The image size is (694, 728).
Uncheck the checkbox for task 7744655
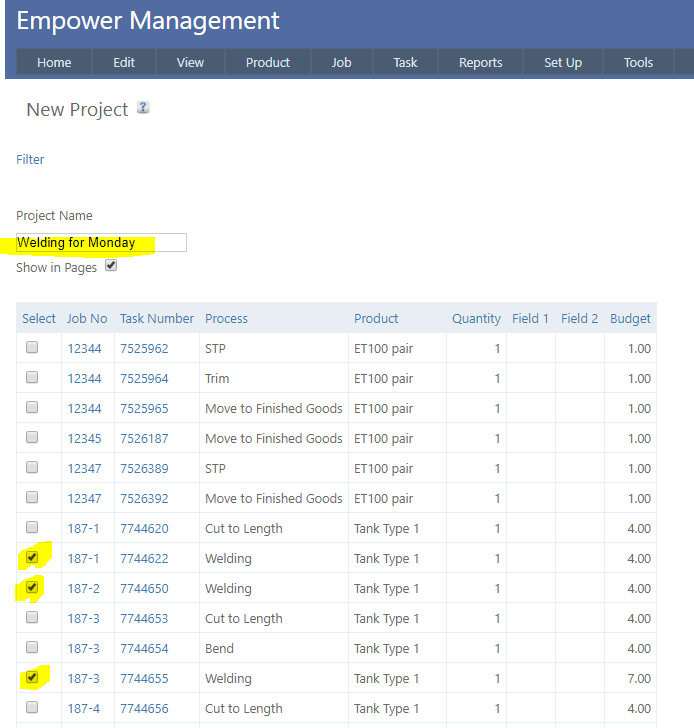(x=32, y=677)
